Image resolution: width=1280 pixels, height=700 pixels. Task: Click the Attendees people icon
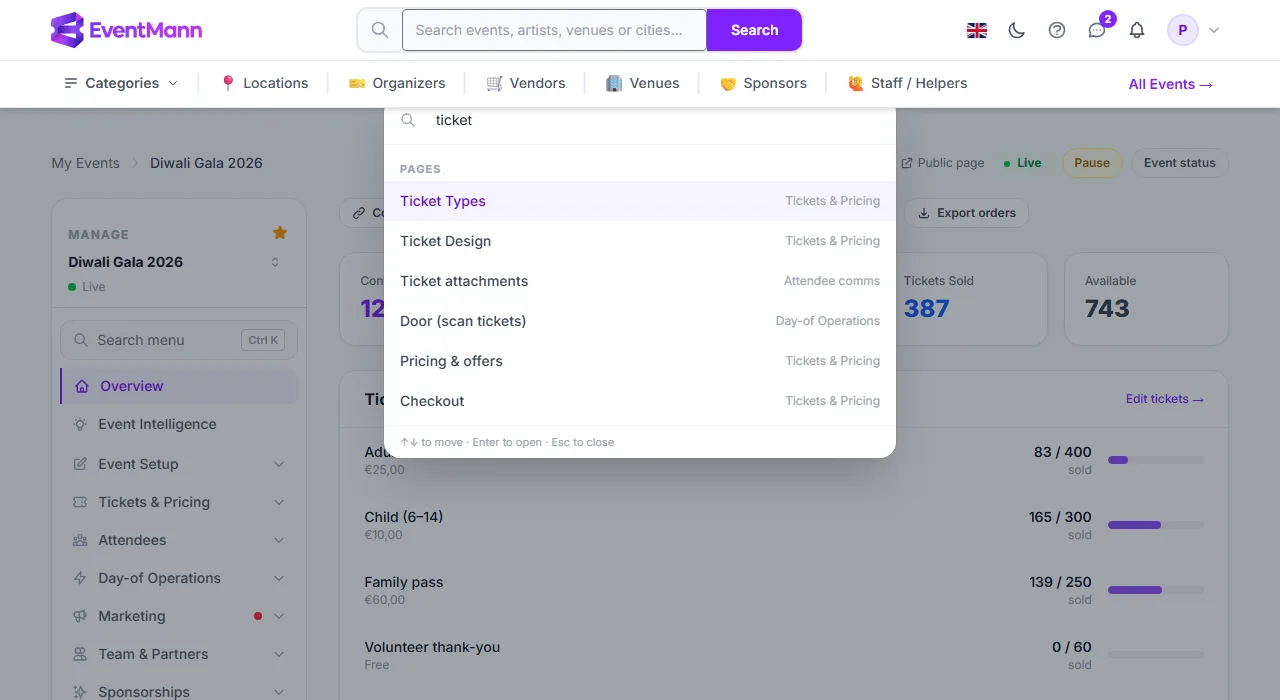(x=80, y=540)
